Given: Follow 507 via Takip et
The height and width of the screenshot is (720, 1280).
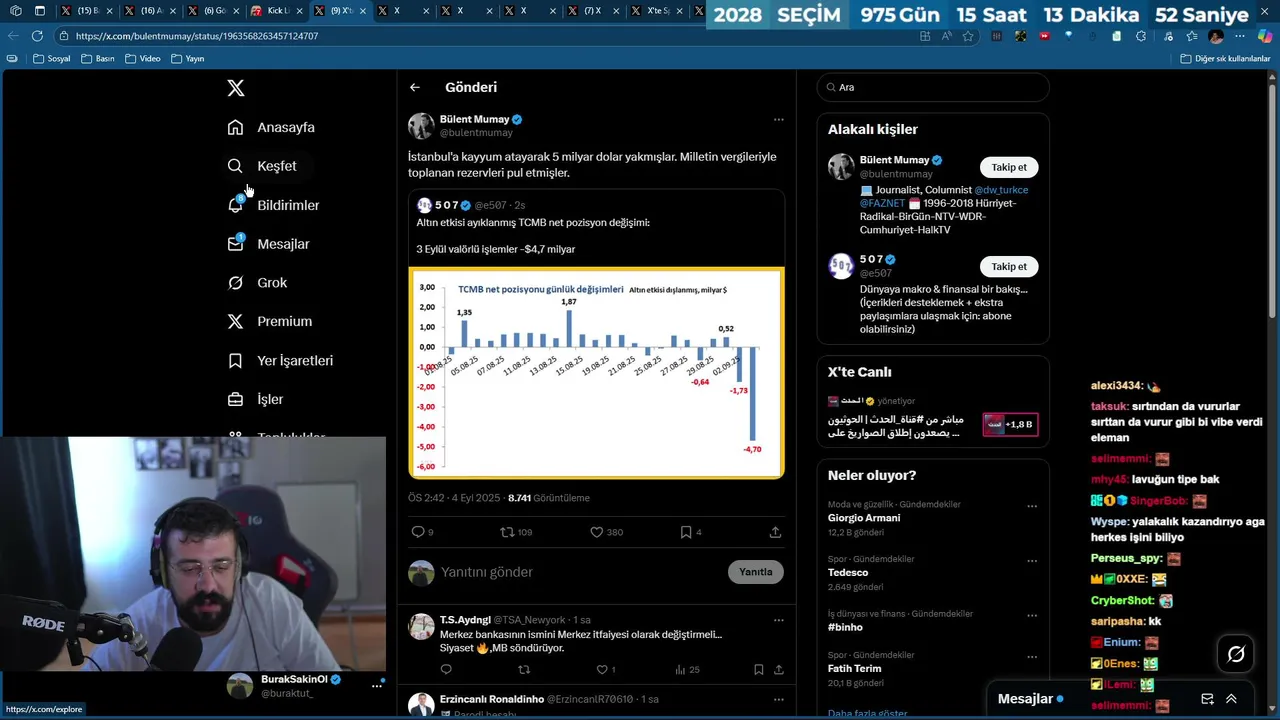Looking at the screenshot, I should (1009, 267).
